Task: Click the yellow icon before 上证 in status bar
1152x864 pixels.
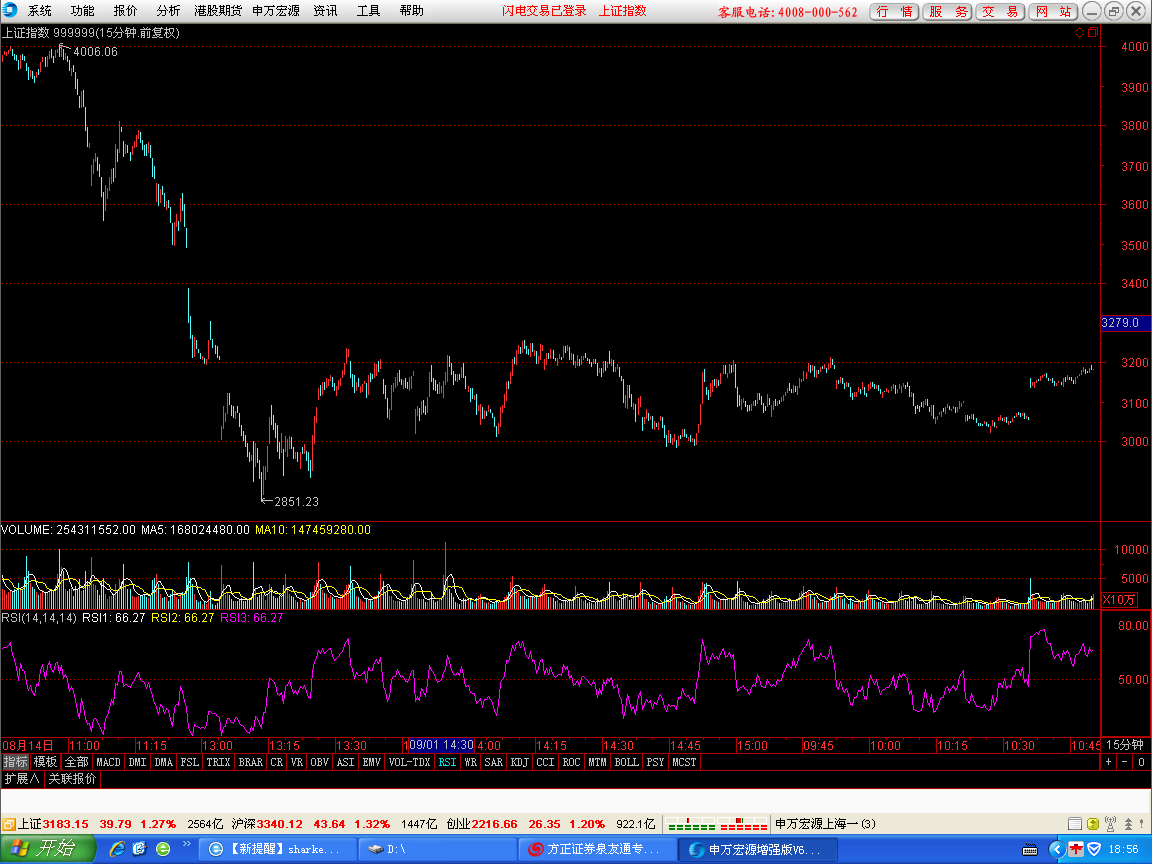Action: (x=9, y=824)
